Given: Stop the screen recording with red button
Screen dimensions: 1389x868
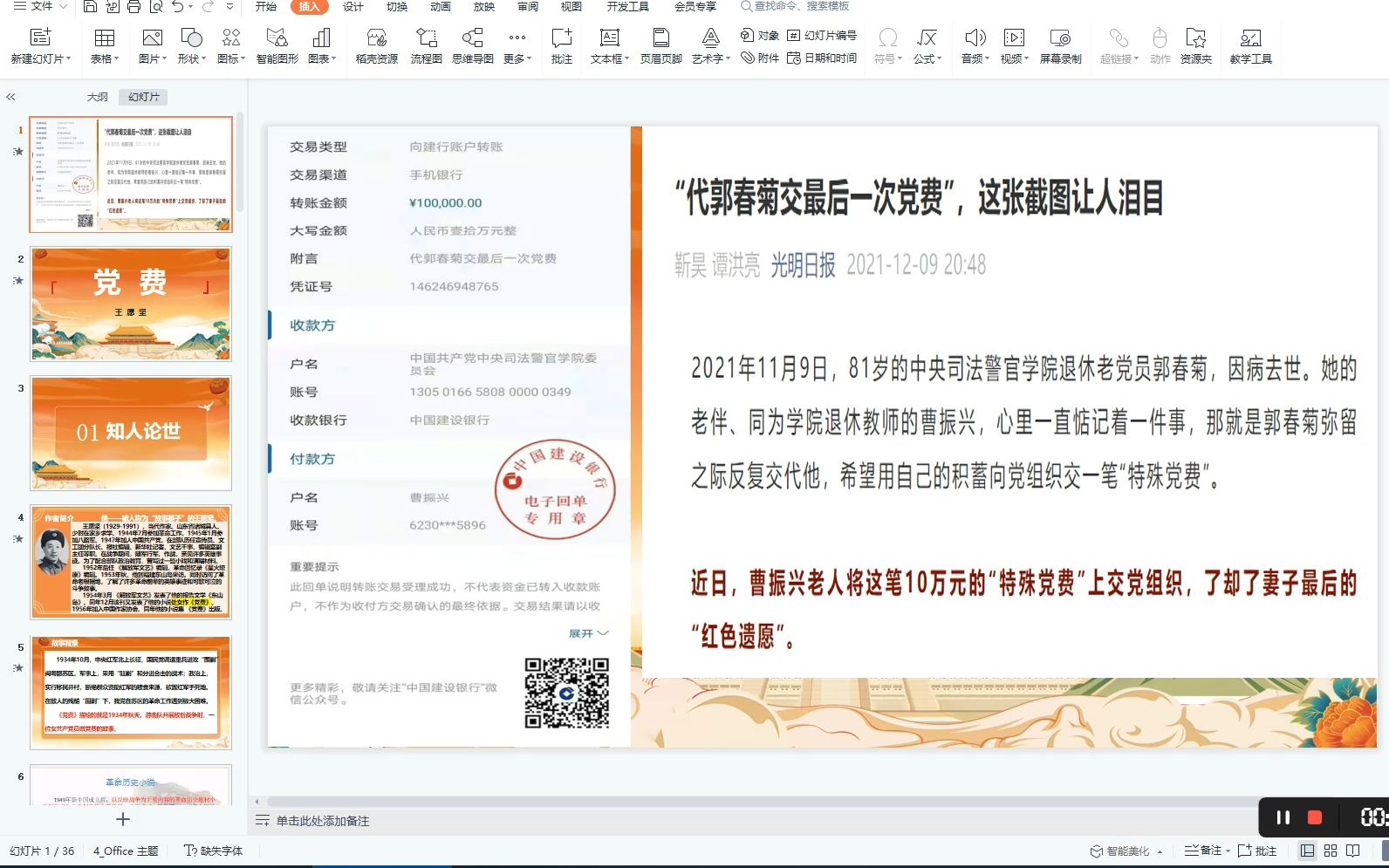Looking at the screenshot, I should tap(1315, 817).
